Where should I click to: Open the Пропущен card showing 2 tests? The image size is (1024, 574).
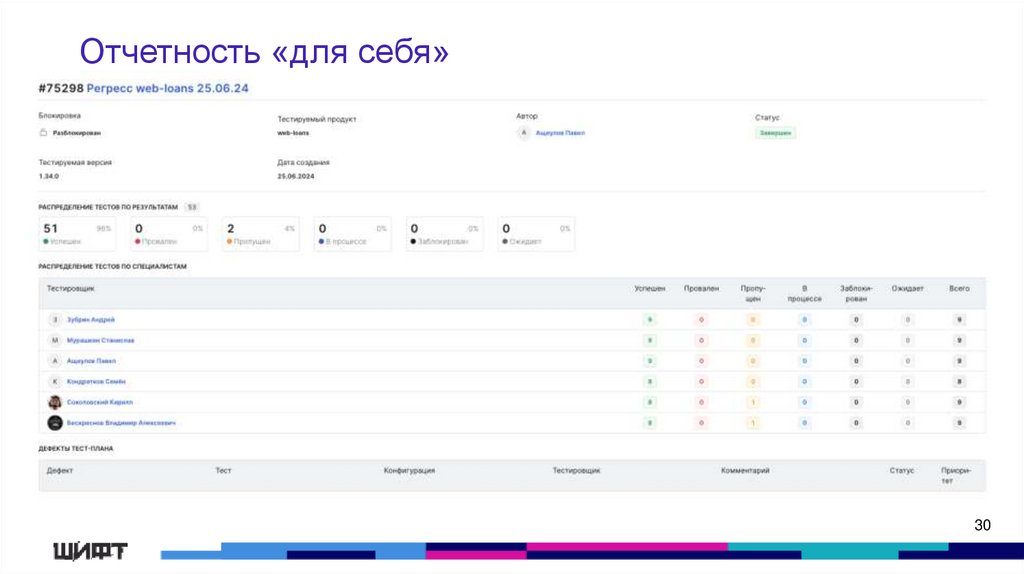pyautogui.click(x=261, y=234)
